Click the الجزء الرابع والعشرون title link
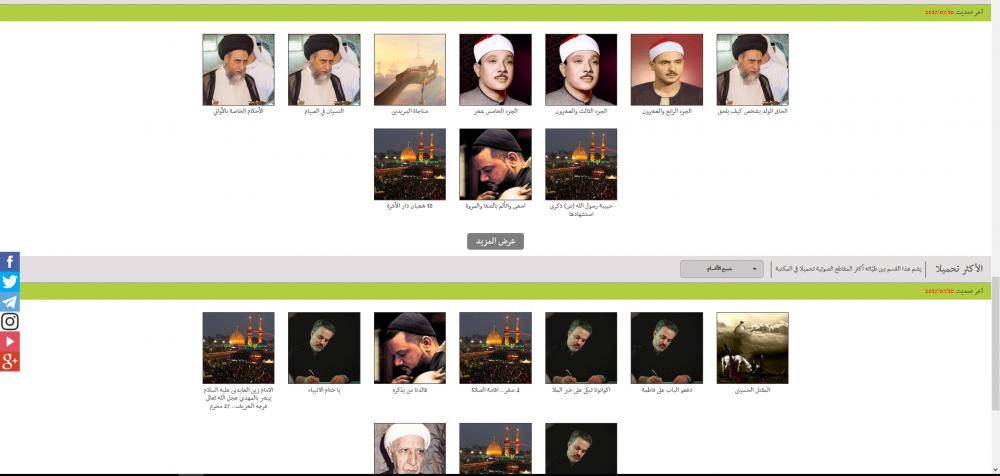The image size is (1000, 476). [667, 111]
